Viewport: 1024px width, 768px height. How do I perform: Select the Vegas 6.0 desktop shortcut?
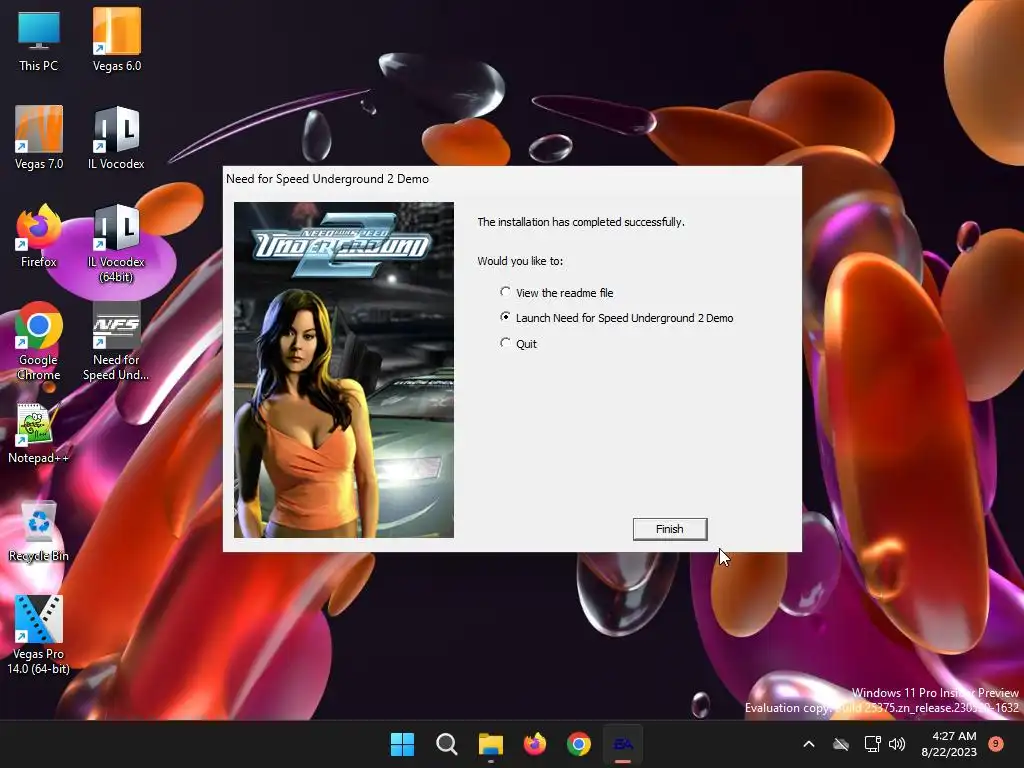point(117,40)
